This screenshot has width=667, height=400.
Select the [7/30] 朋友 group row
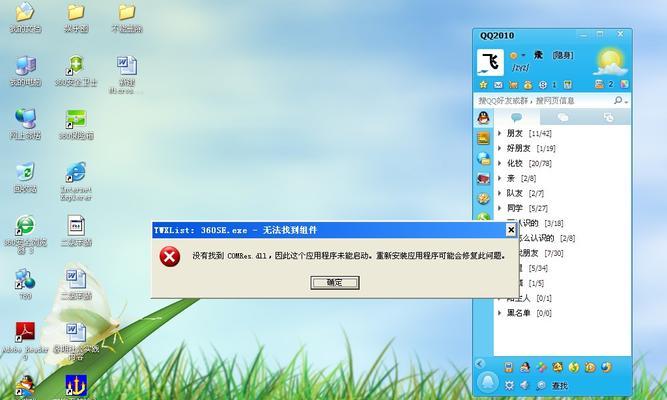[574, 253]
